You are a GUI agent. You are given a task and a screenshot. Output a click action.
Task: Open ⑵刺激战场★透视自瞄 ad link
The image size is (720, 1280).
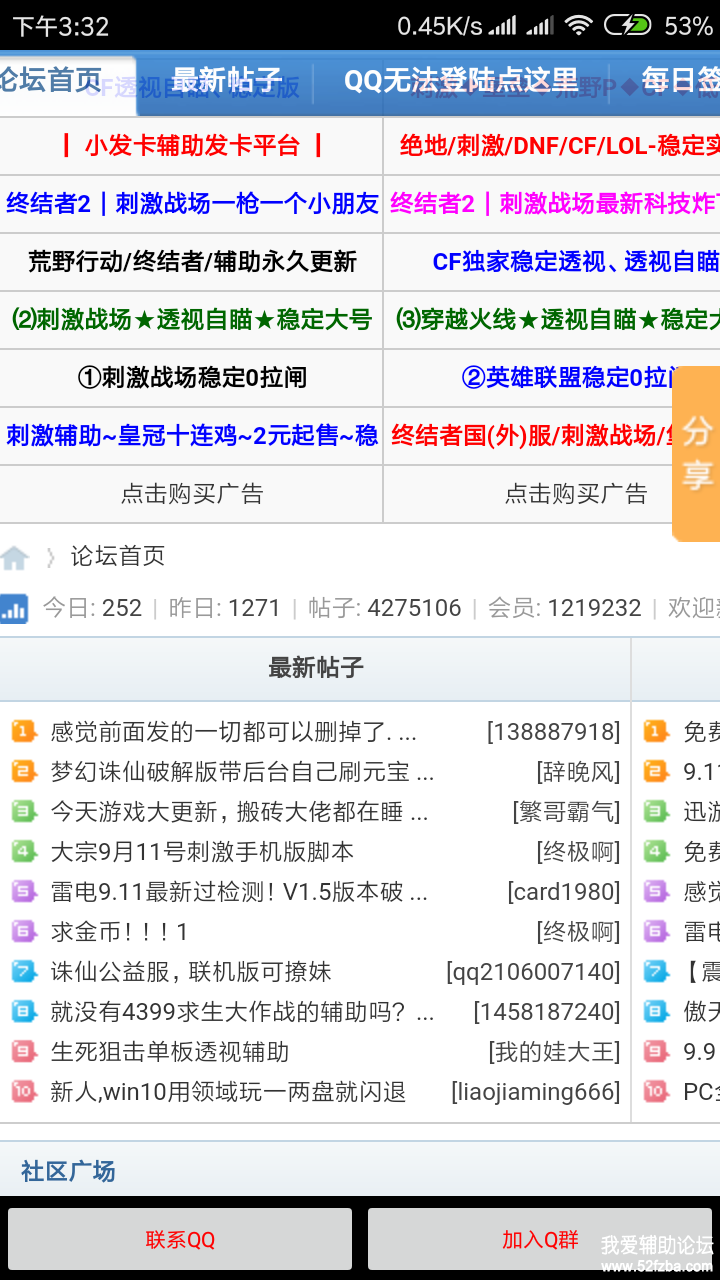tap(192, 320)
